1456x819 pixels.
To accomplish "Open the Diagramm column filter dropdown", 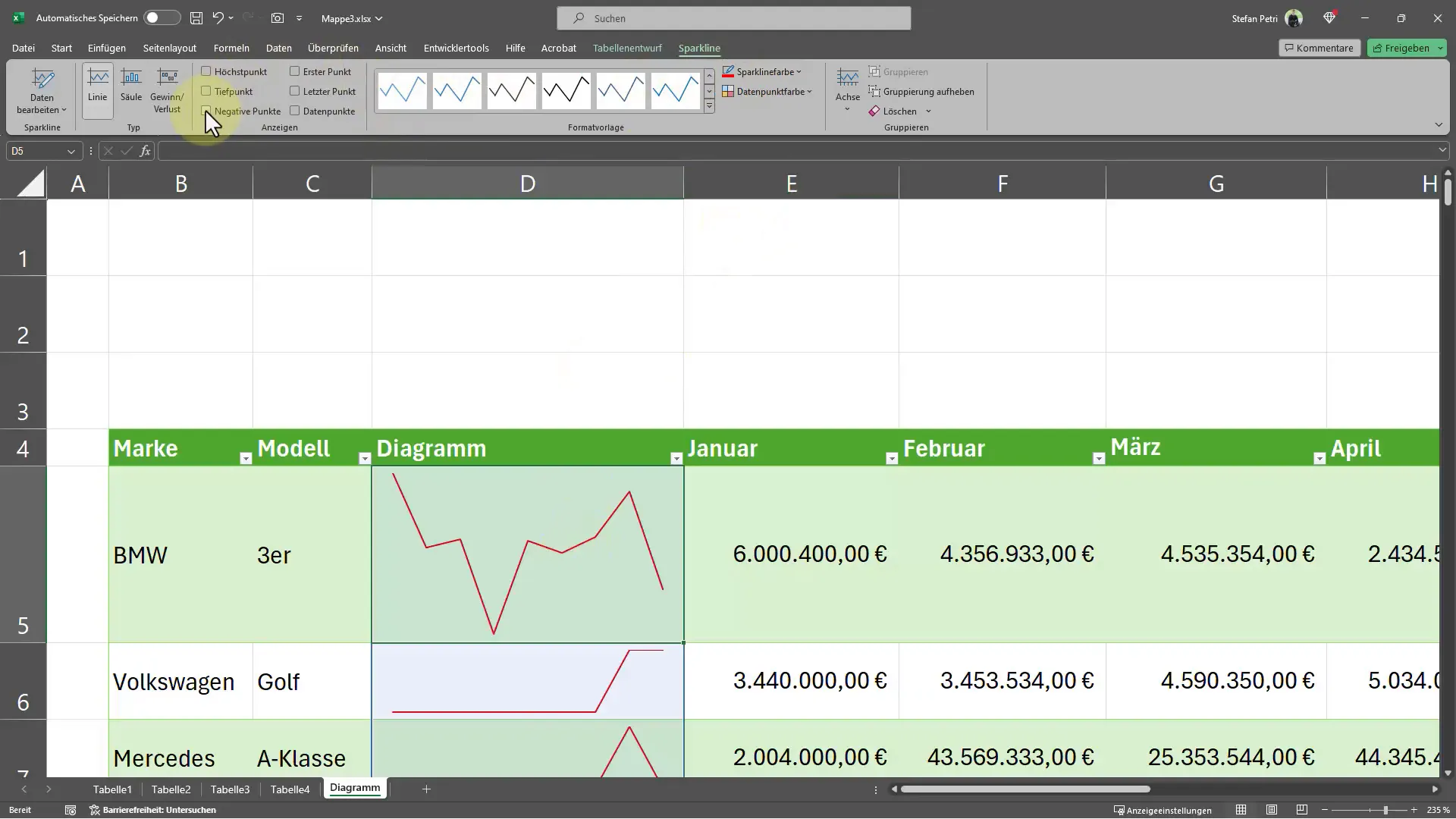I will 676,458.
